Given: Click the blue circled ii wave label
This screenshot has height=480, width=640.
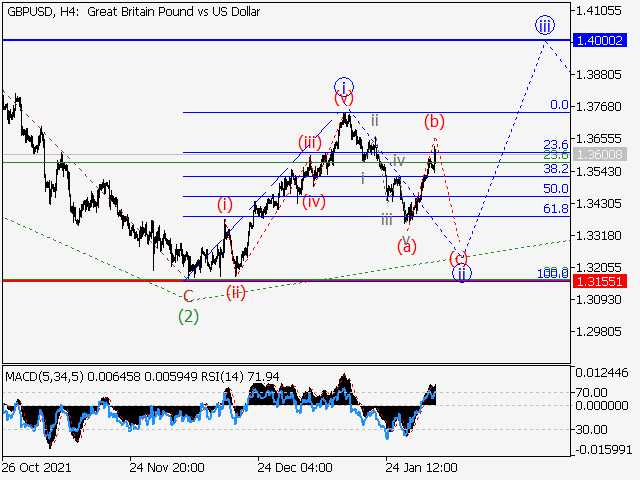Looking at the screenshot, I should (462, 273).
